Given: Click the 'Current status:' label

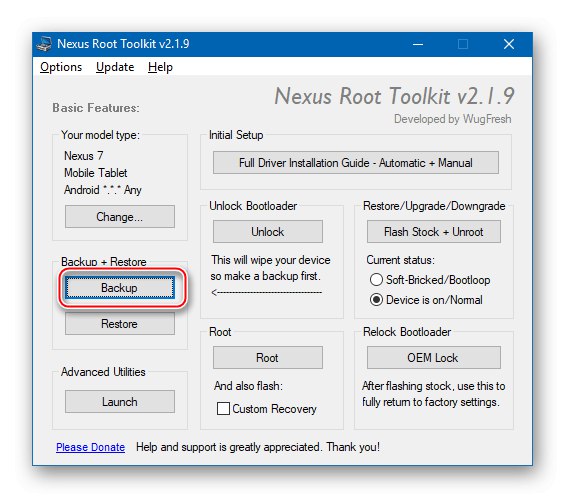Looking at the screenshot, I should click(400, 260).
